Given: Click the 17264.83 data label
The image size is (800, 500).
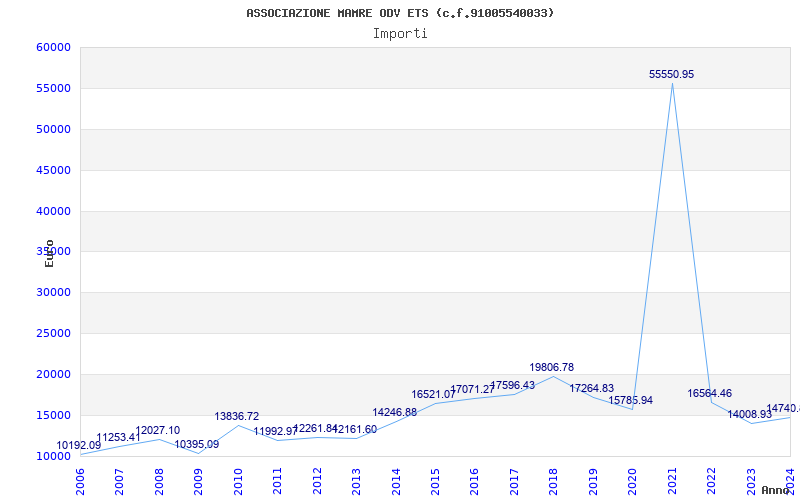Looking at the screenshot, I should coord(592,389).
